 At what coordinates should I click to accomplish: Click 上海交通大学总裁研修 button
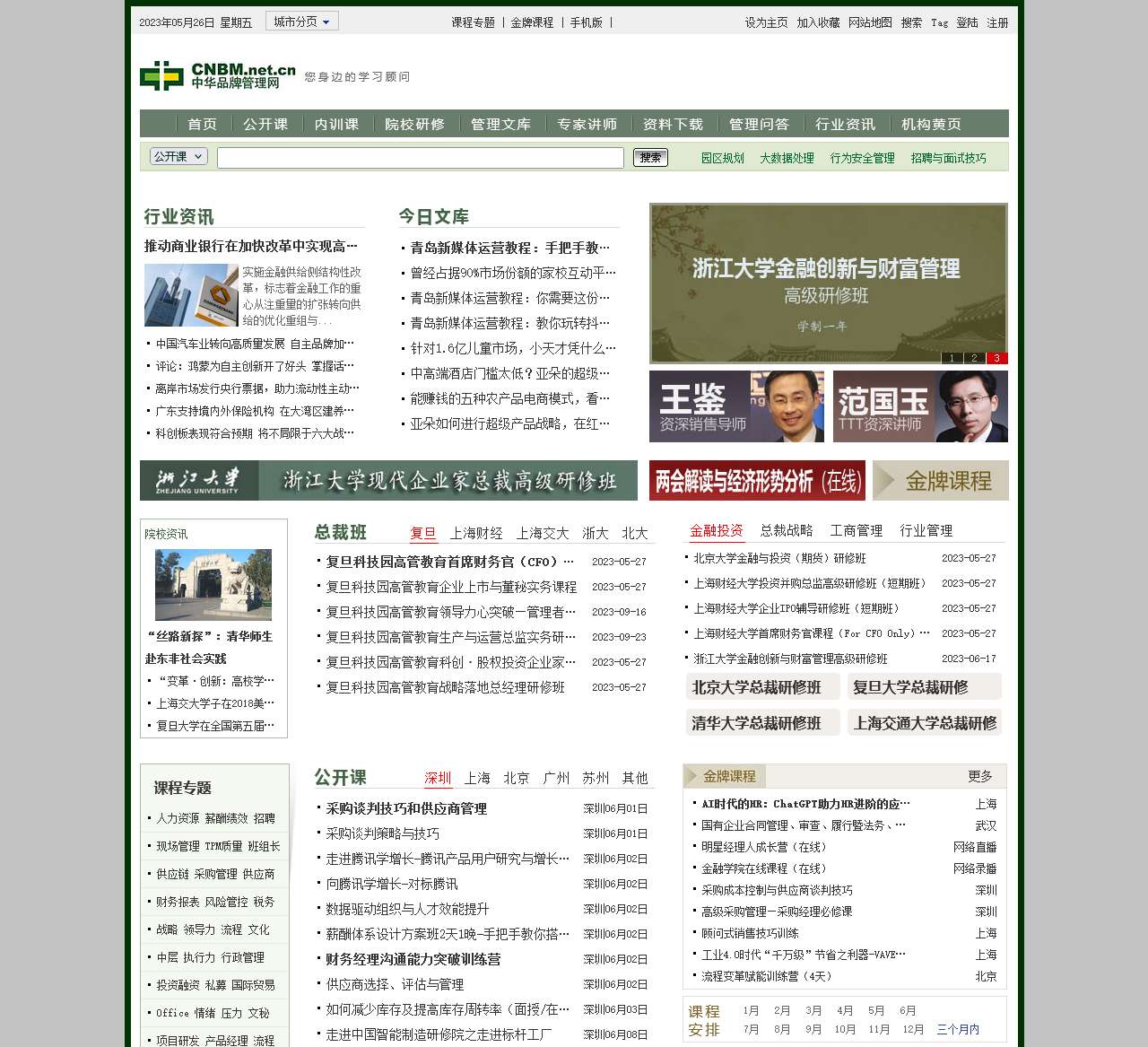pos(925,722)
